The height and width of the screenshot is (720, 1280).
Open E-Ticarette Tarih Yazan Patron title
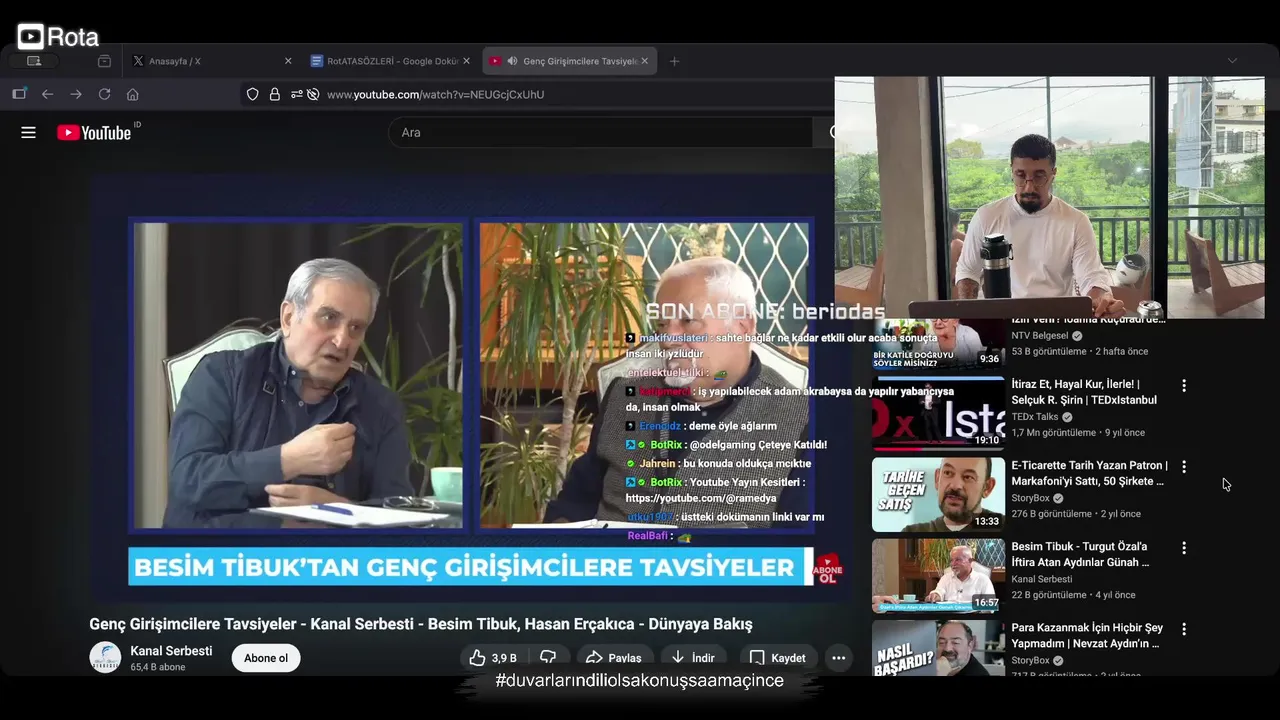(x=1089, y=473)
